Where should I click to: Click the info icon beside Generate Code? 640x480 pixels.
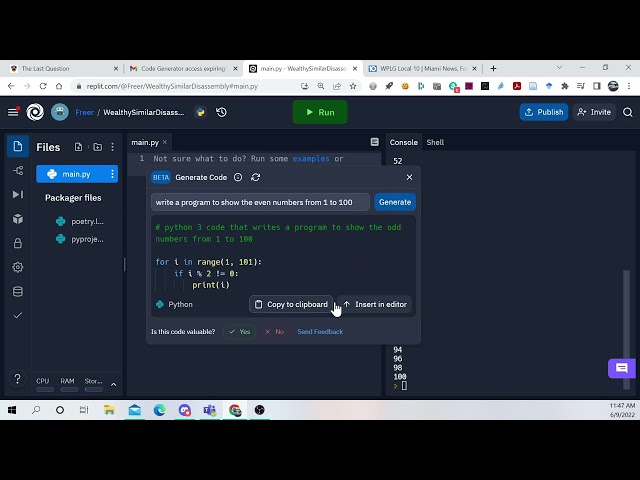238,177
